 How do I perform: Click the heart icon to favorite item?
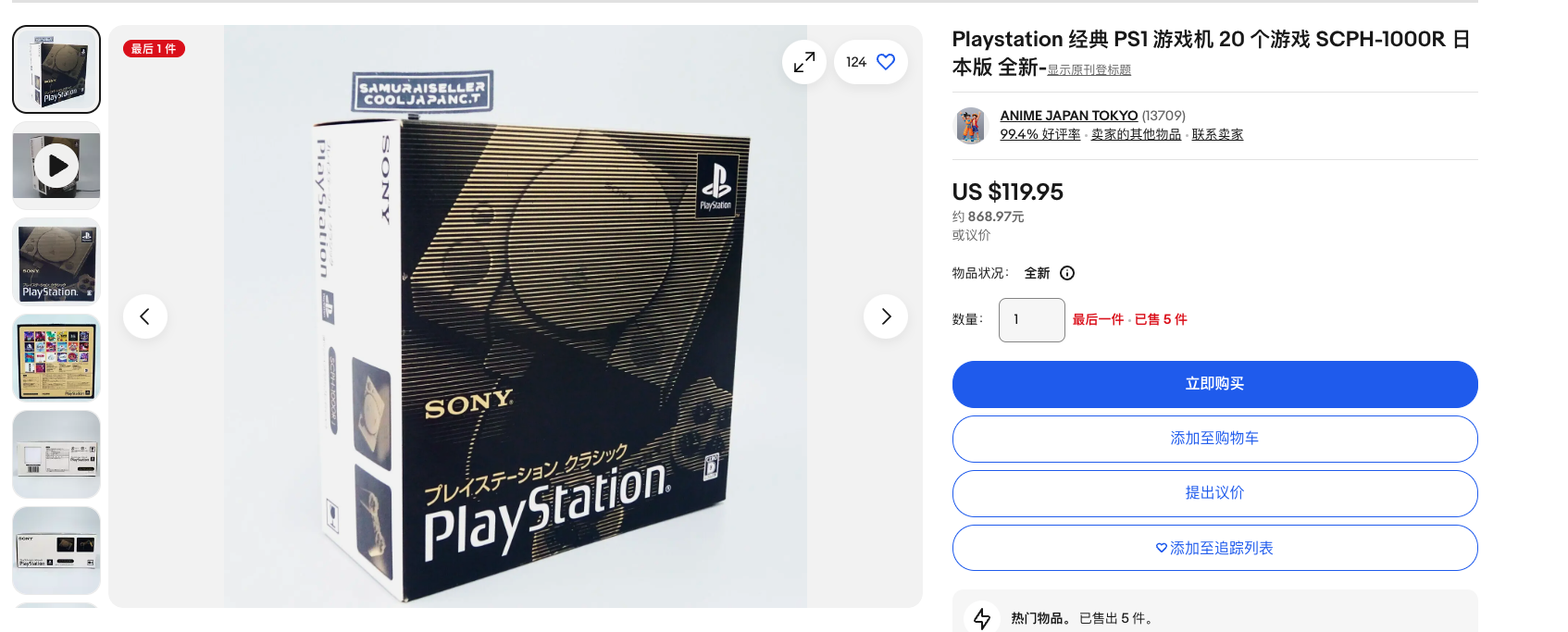point(886,62)
